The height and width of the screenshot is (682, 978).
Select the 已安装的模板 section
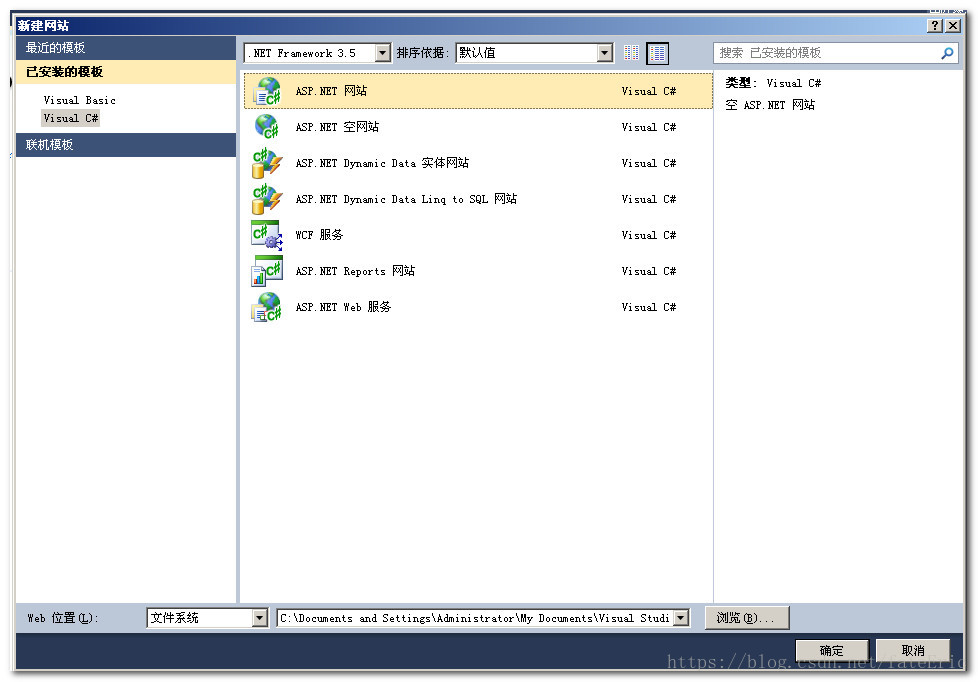pyautogui.click(x=126, y=72)
